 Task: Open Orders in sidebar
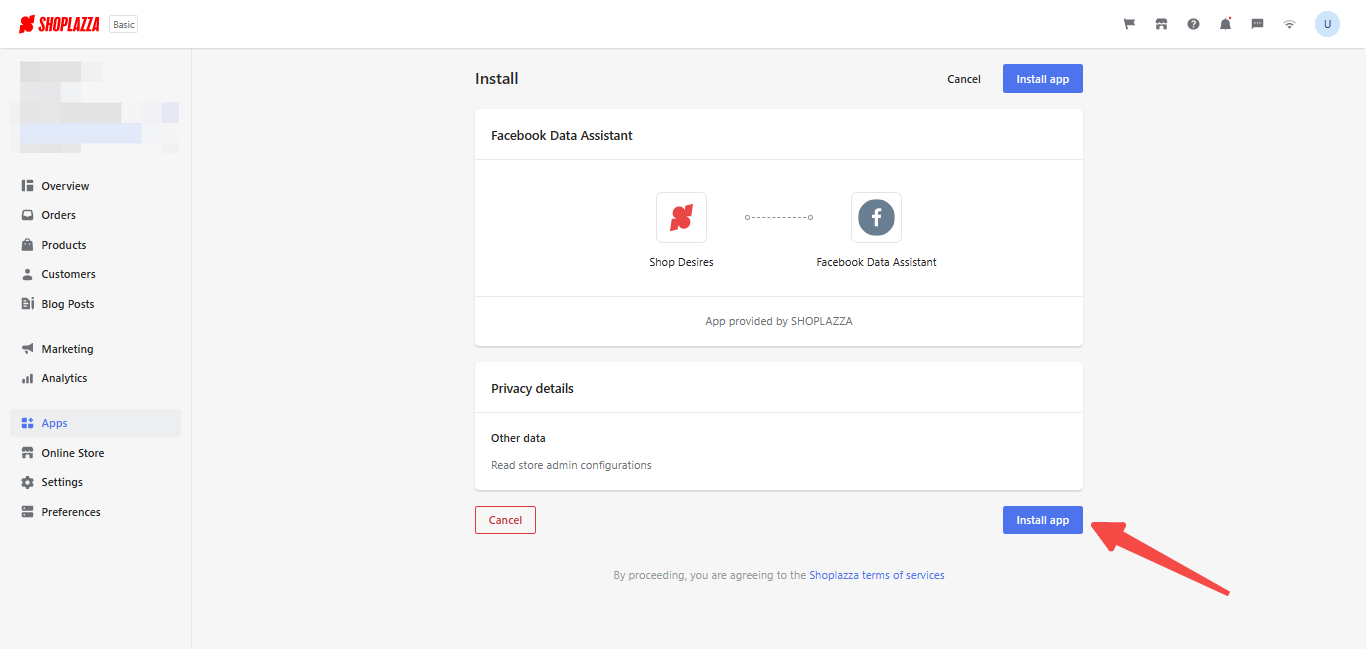coord(95,215)
